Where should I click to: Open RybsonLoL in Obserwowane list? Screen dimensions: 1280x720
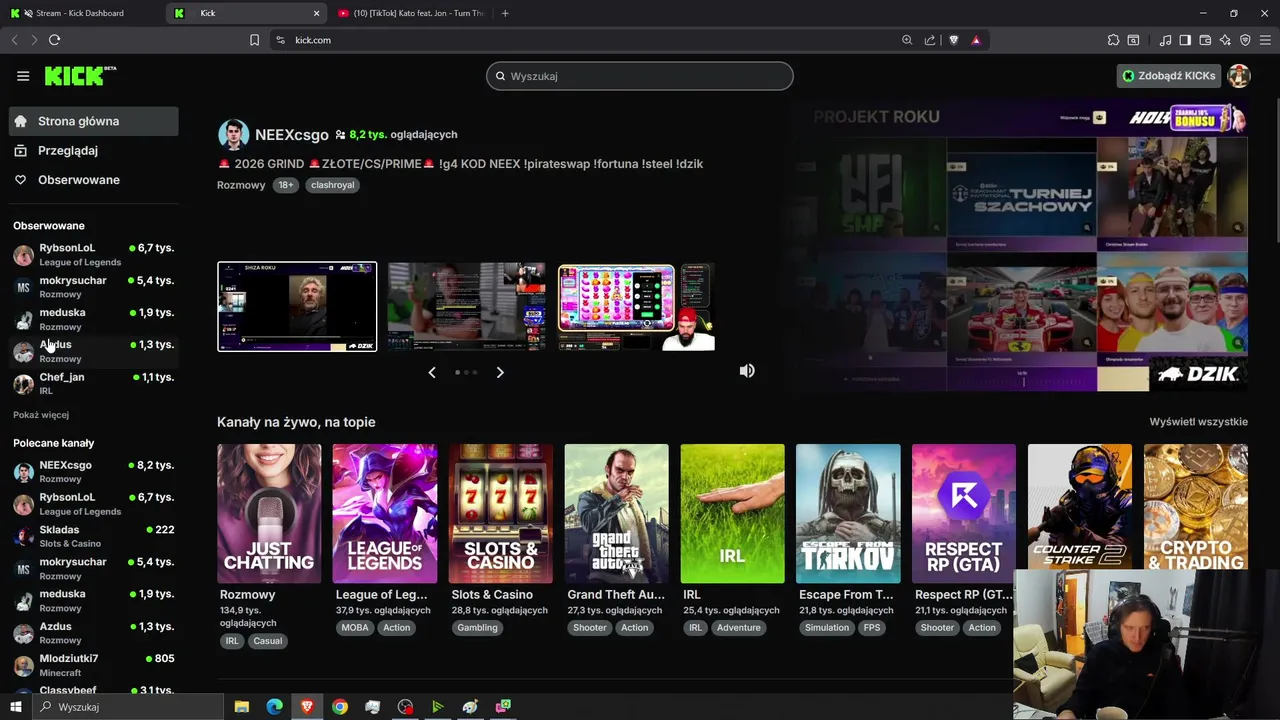click(93, 254)
